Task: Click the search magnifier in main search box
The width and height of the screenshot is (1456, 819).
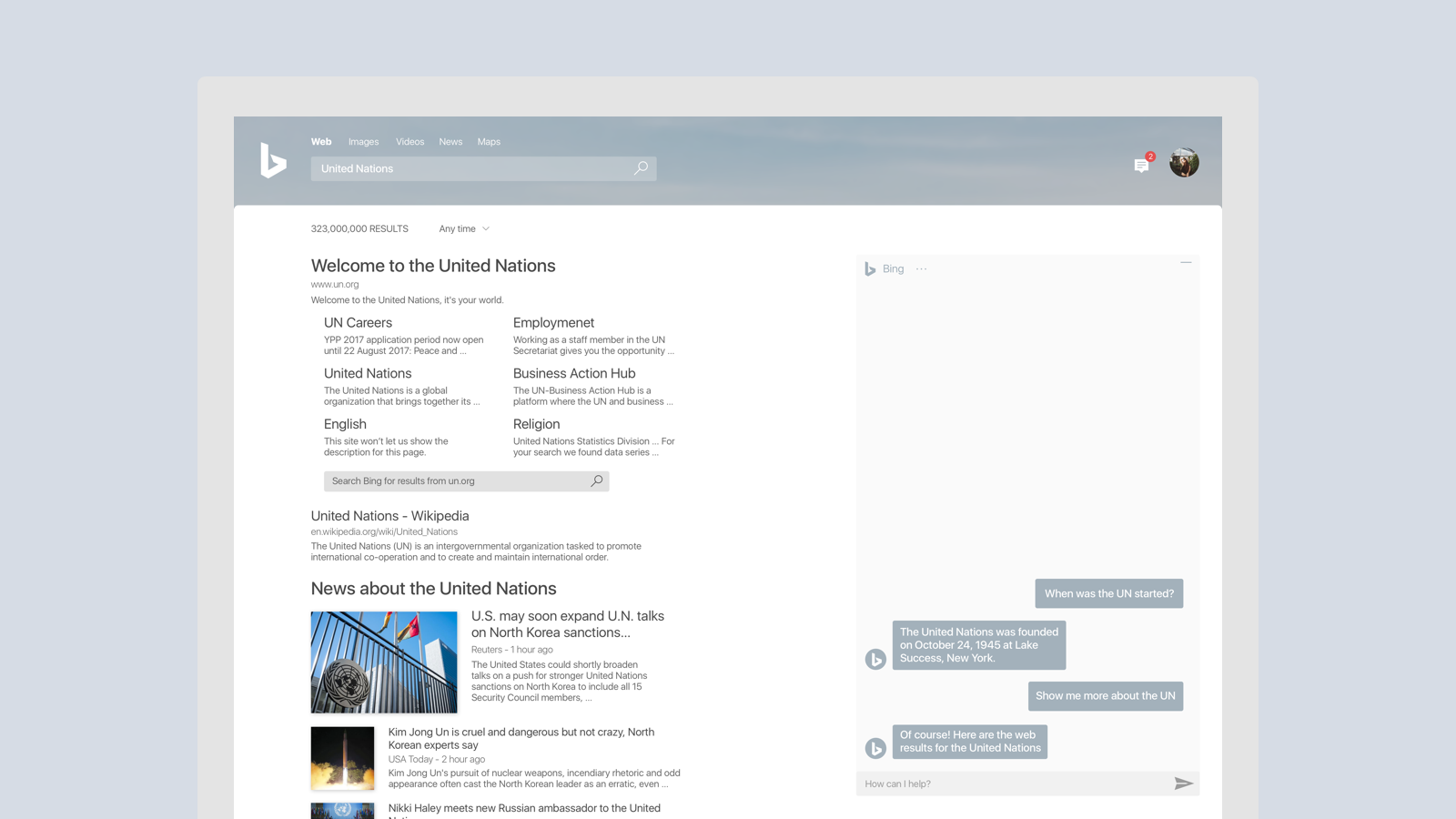Action: tap(641, 168)
